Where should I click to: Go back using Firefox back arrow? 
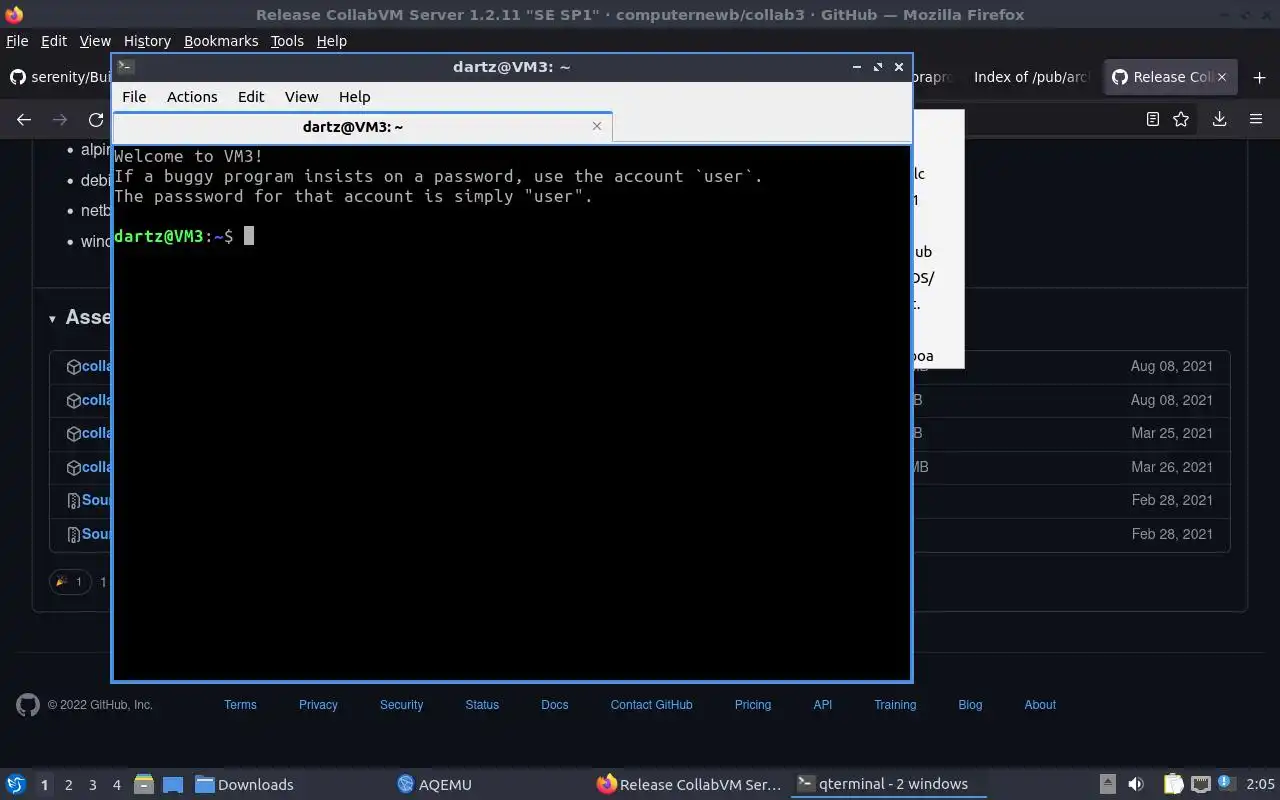point(24,119)
